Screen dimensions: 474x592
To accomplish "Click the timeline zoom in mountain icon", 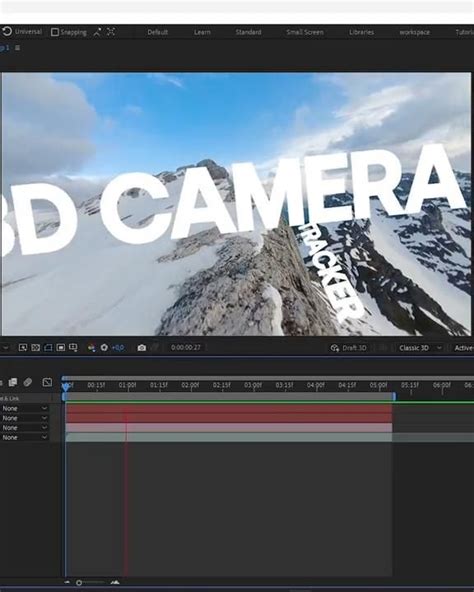I will coord(115,582).
